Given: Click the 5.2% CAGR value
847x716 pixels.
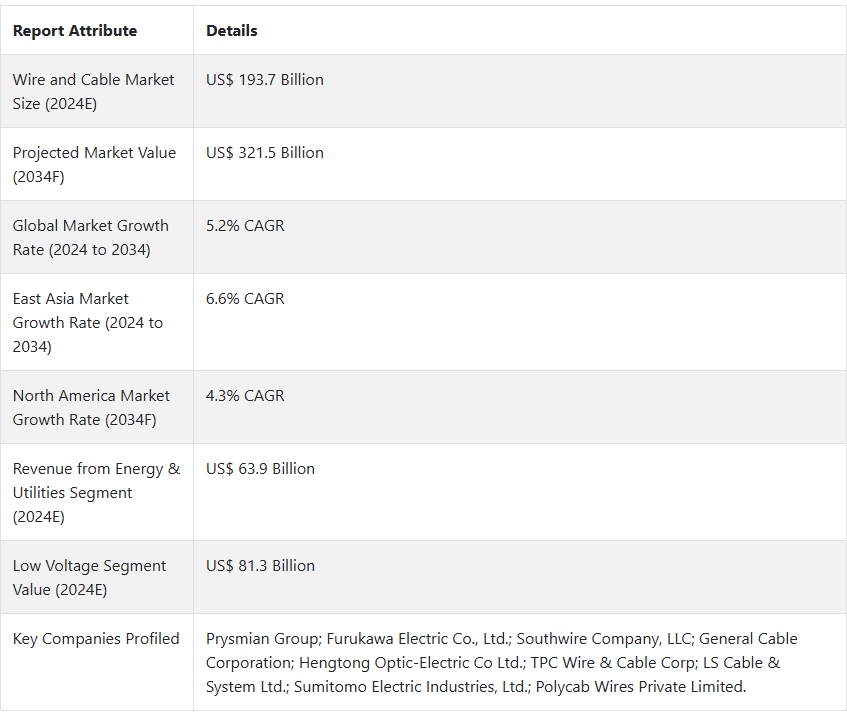Looking at the screenshot, I should 245,226.
